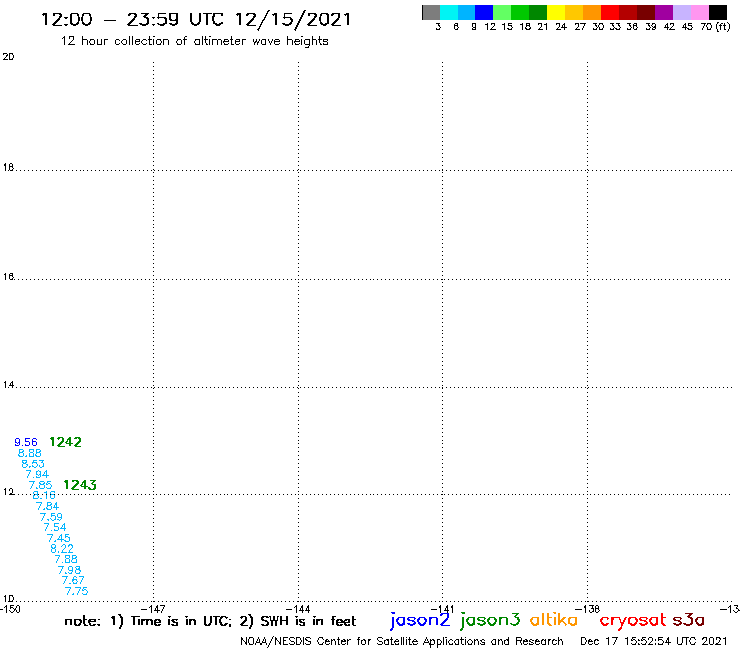Screen dimensions: 740x650
Task: Click the s3a satellite legend label
Action: 689,620
